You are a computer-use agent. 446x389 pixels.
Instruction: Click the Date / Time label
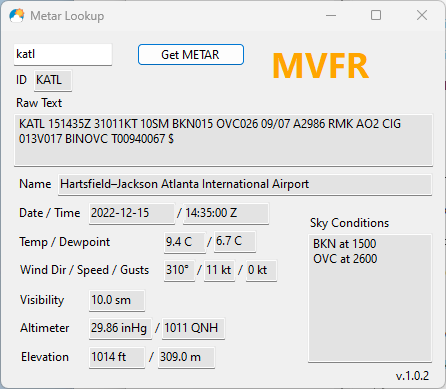click(x=50, y=213)
